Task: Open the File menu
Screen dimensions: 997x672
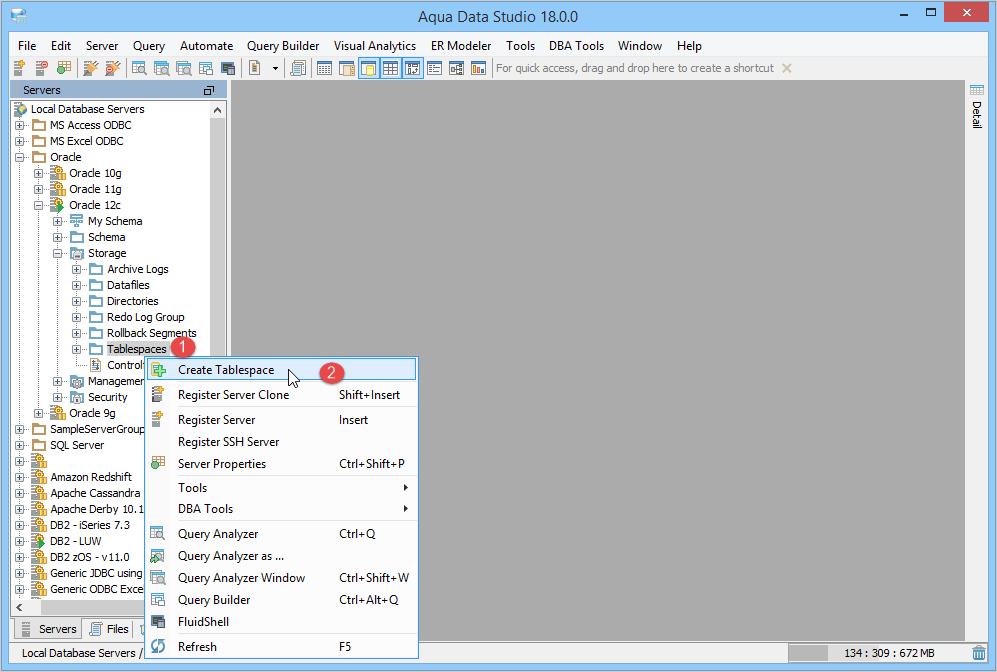Action: (27, 46)
